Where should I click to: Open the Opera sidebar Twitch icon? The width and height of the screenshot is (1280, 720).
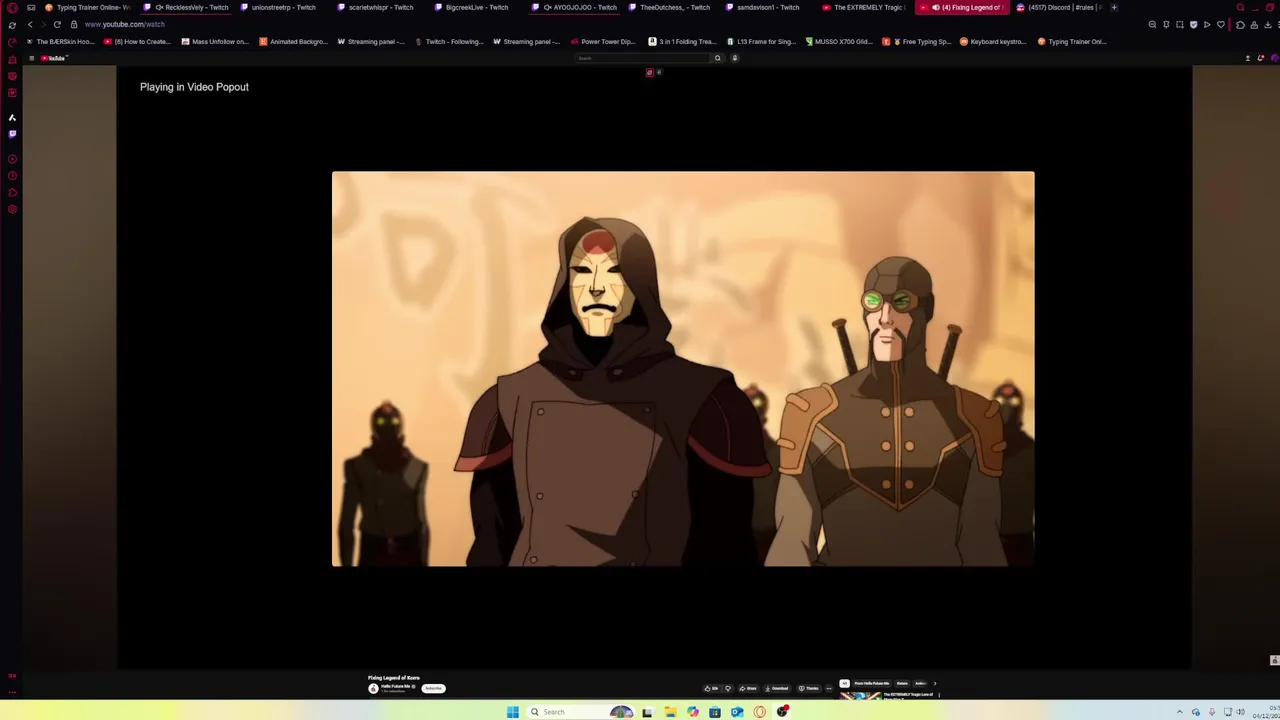12,134
